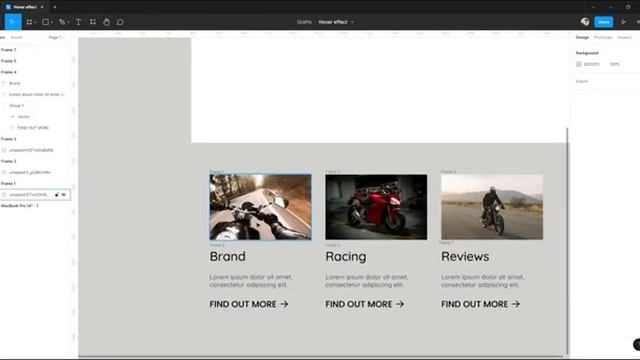640x360 pixels.
Task: Select the Frame 2 layer
Action: click(x=9, y=161)
